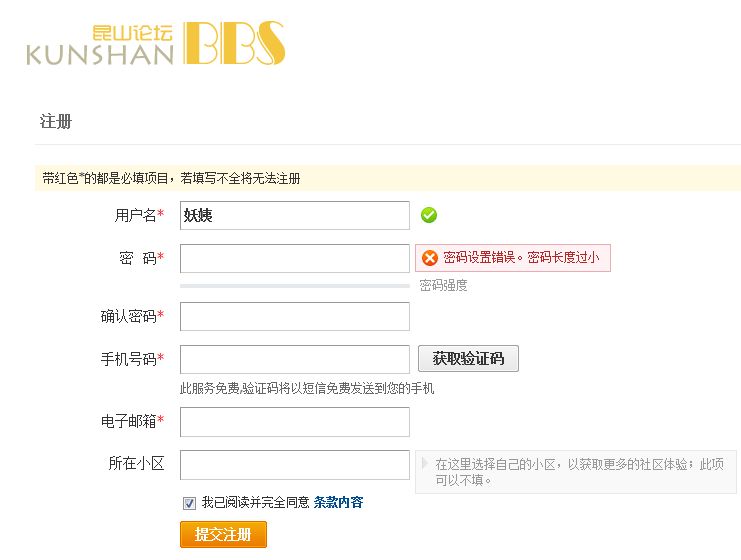Screen dimensions: 741x560
Task: Click the 提交注册 submit button
Action: 223,534
